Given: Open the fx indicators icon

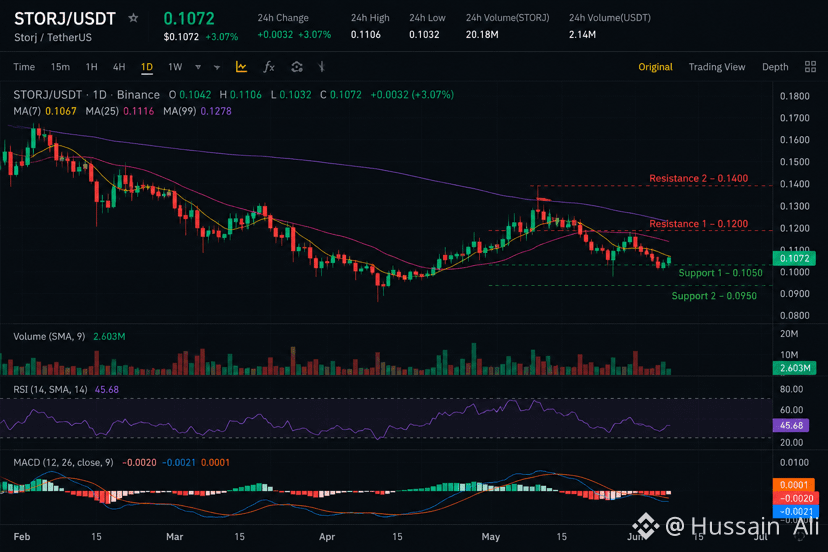Looking at the screenshot, I should 269,67.
